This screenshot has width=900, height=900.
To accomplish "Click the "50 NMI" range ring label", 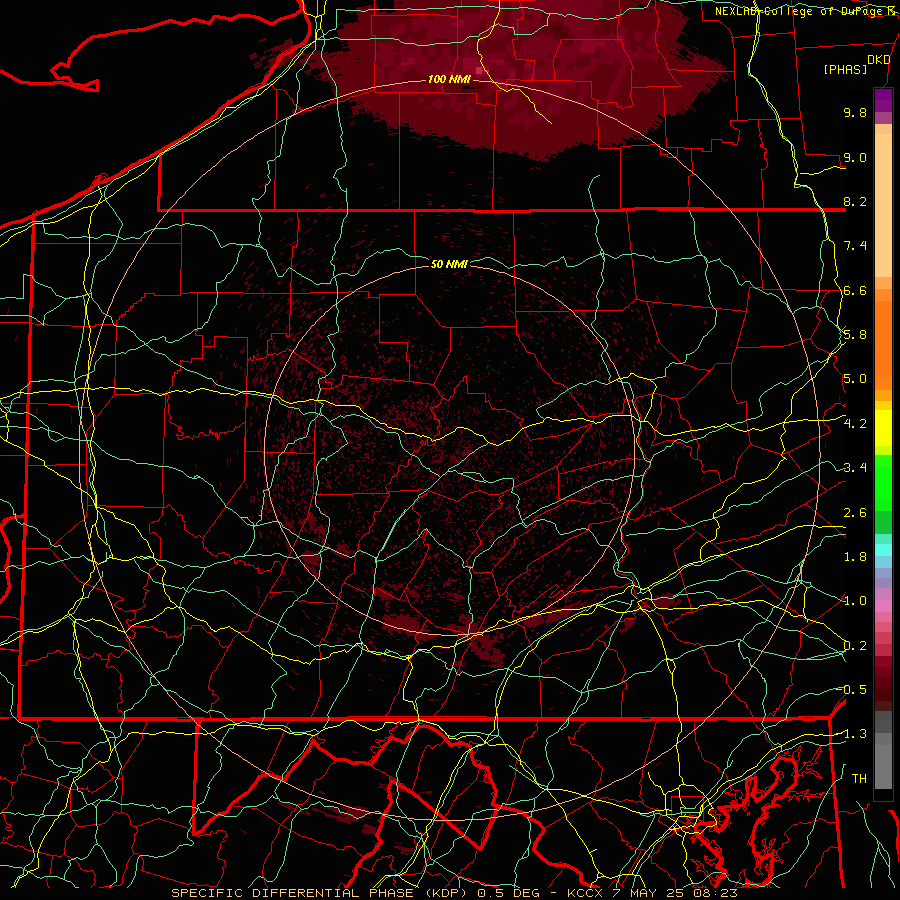I will 449,264.
